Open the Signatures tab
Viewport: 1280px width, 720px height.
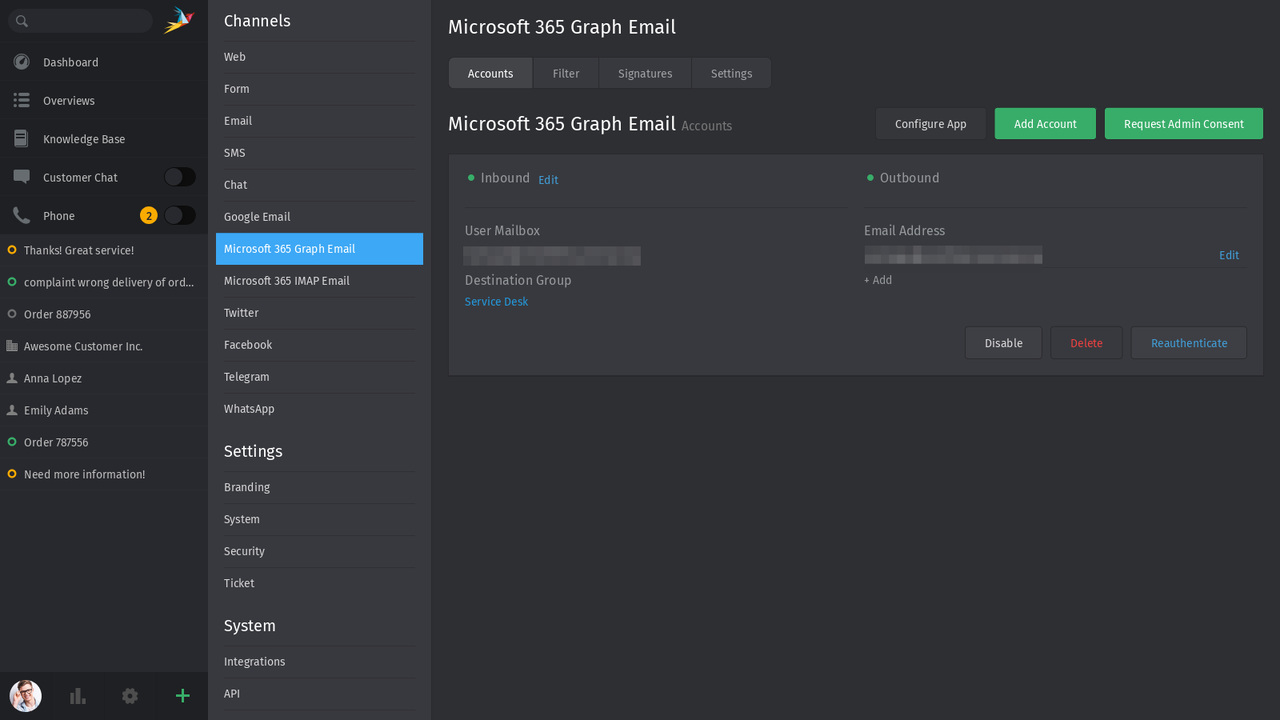[644, 72]
